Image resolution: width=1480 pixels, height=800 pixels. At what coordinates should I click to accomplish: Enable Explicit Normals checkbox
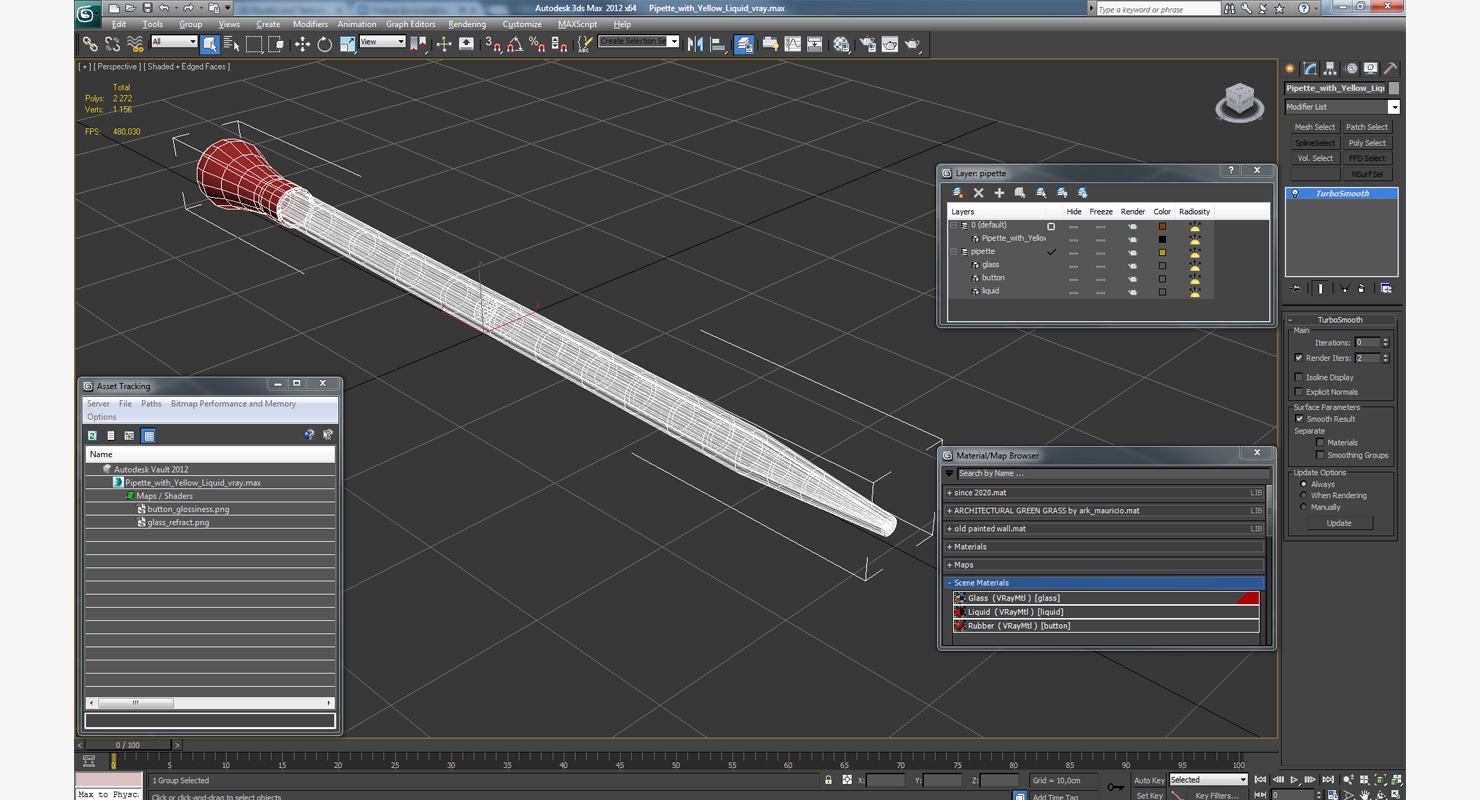[1298, 392]
